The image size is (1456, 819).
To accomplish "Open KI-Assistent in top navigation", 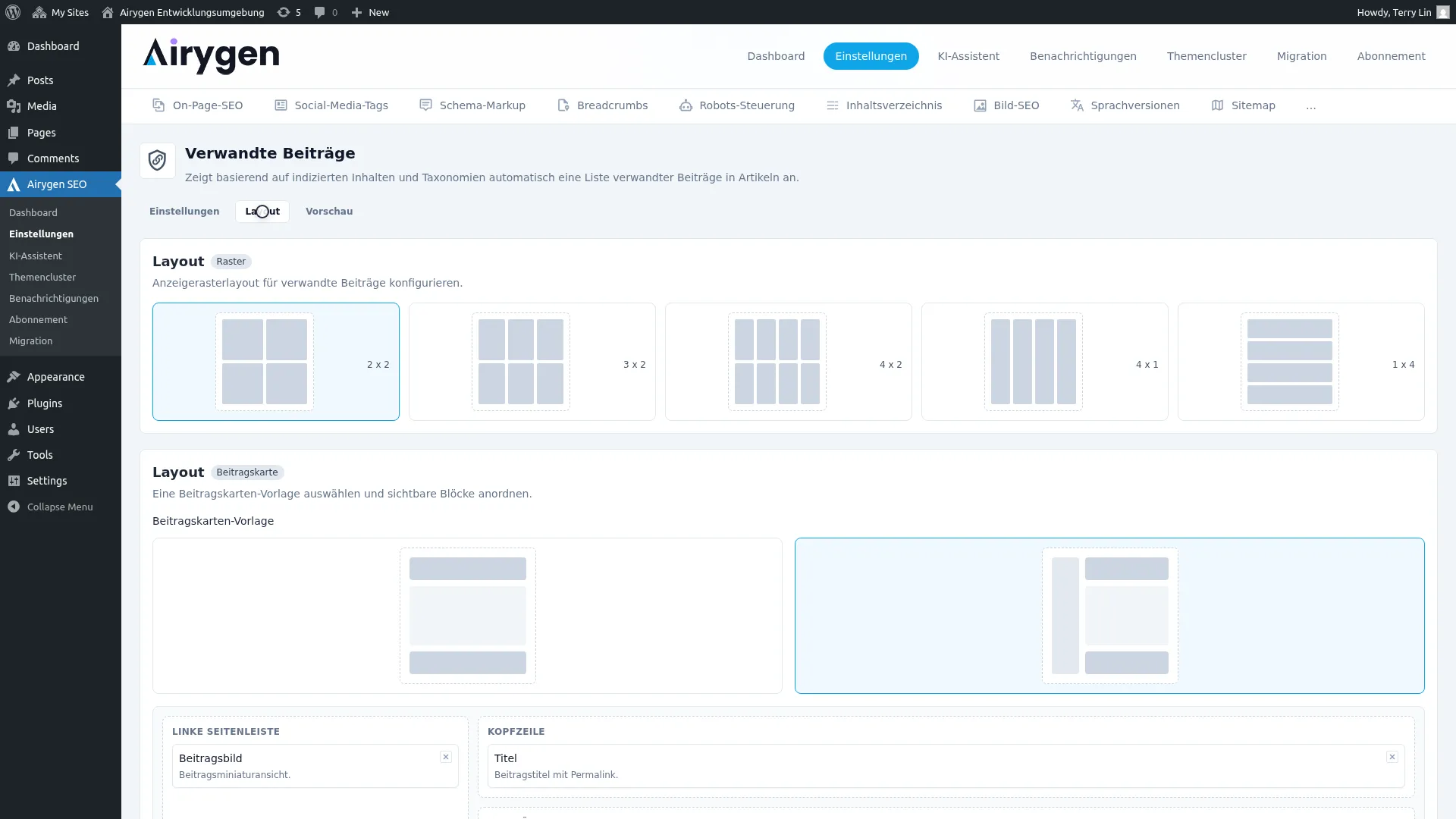I will click(x=968, y=56).
